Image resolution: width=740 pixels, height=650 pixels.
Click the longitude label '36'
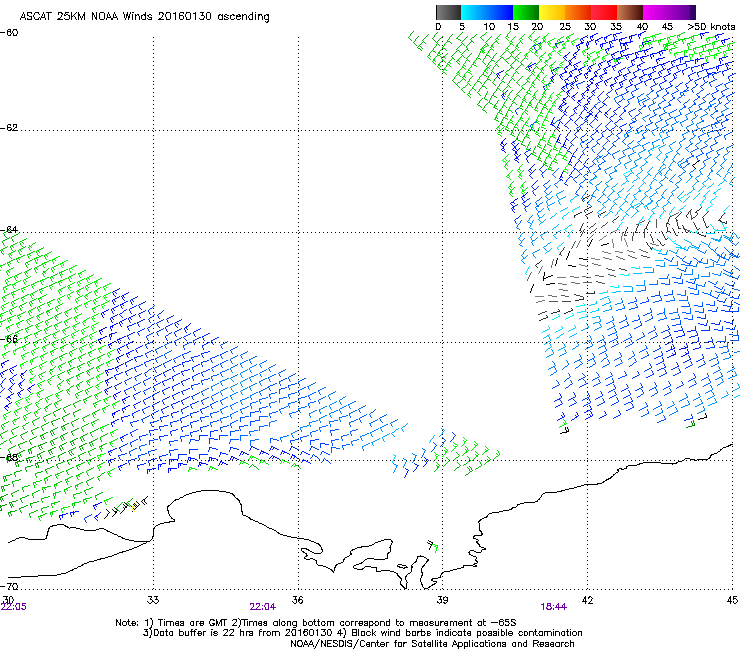pyautogui.click(x=298, y=600)
